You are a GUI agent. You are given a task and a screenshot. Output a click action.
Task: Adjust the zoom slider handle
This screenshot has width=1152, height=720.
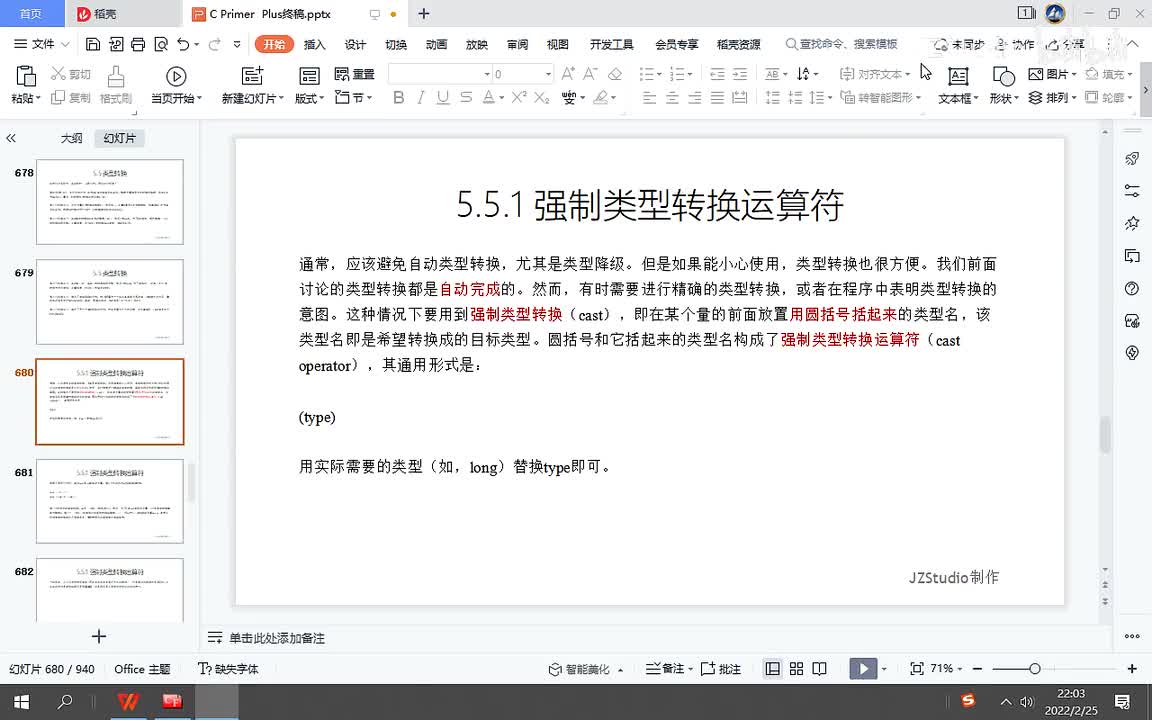pos(1034,669)
